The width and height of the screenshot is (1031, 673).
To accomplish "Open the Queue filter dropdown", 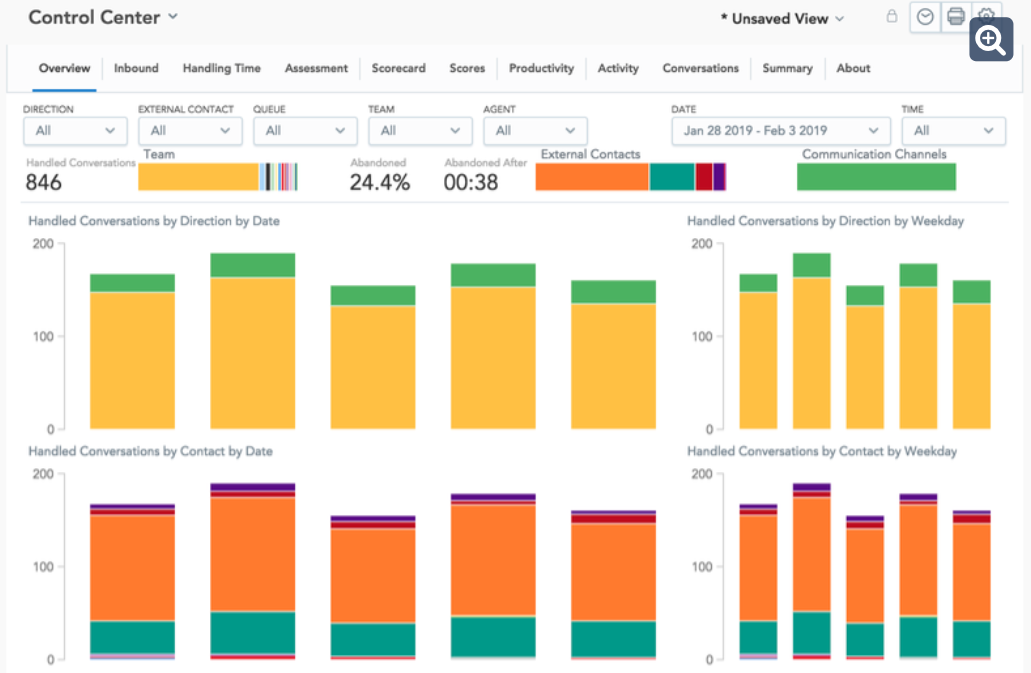I will pyautogui.click(x=305, y=131).
